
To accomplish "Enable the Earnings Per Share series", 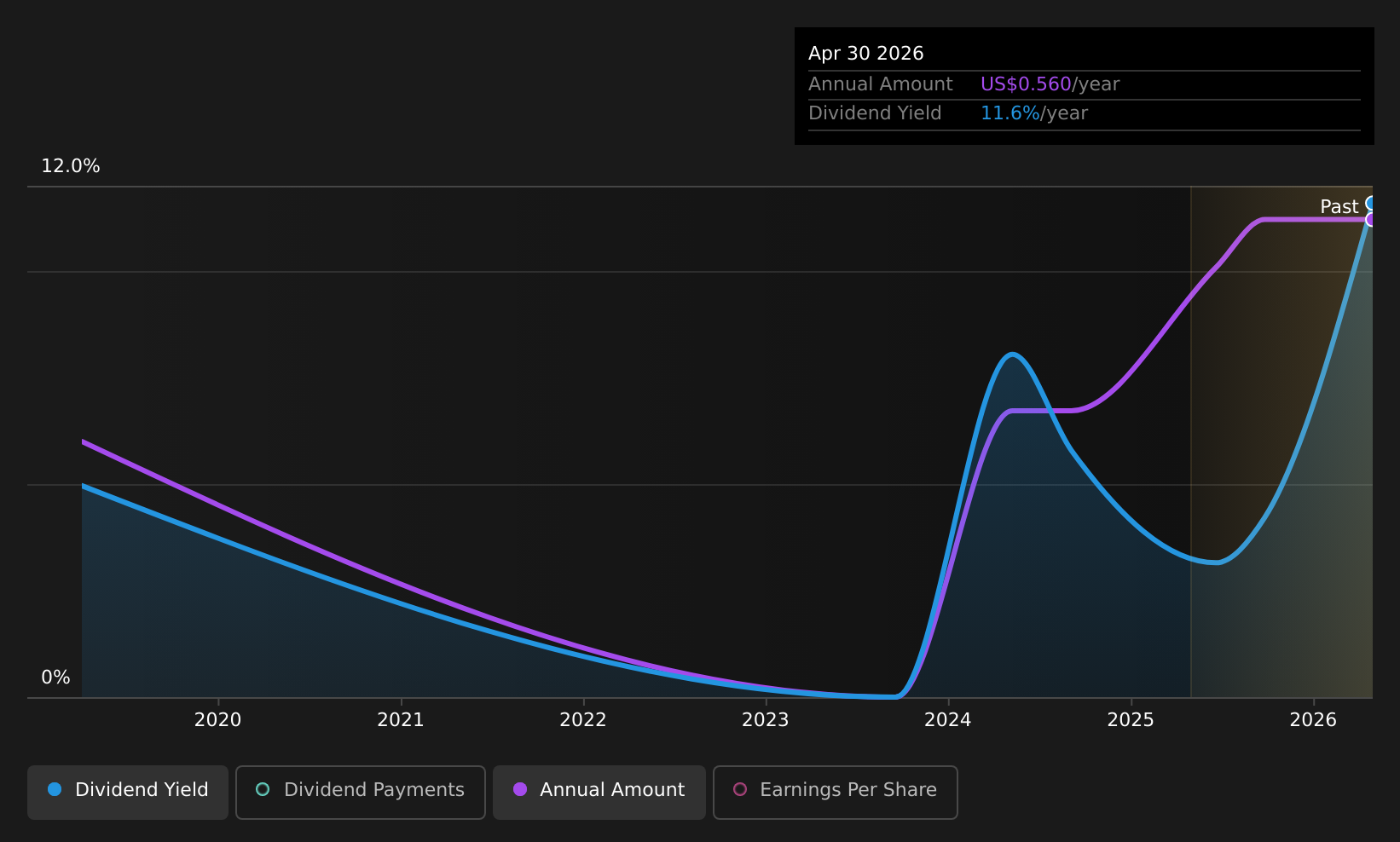I will [836, 792].
